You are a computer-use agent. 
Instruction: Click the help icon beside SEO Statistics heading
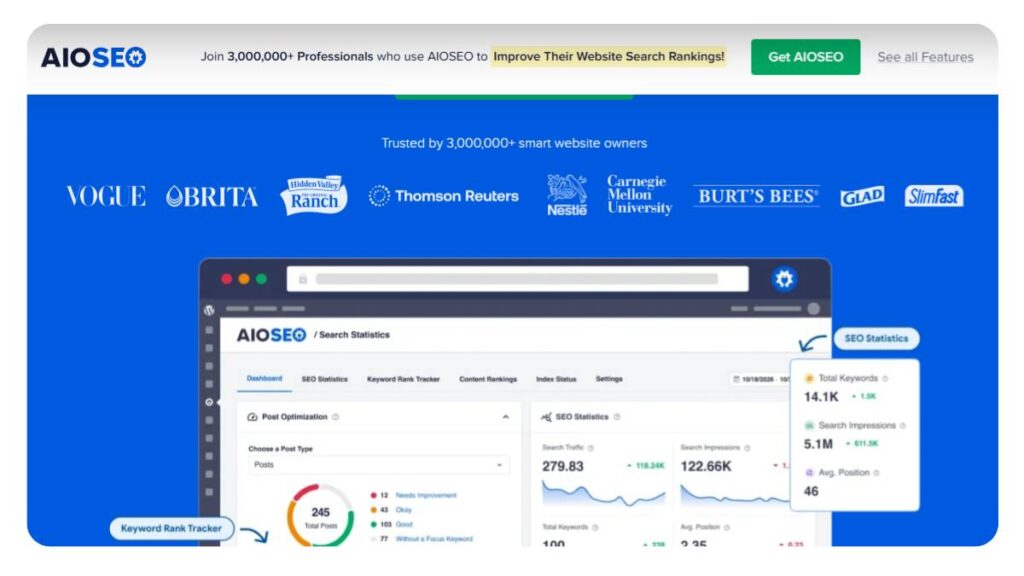(x=617, y=417)
